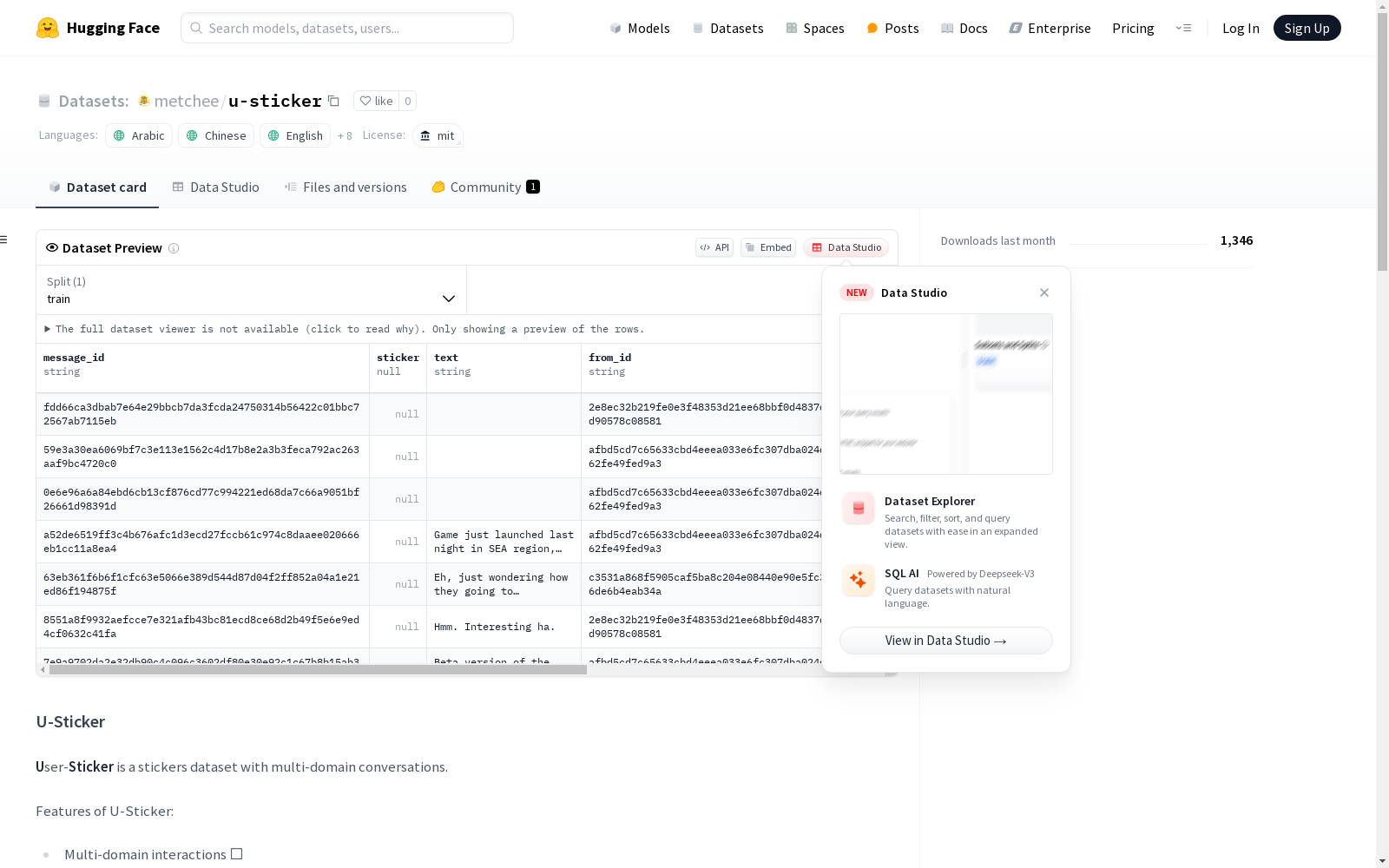Click the page vertical scrollbar

(x=1382, y=141)
